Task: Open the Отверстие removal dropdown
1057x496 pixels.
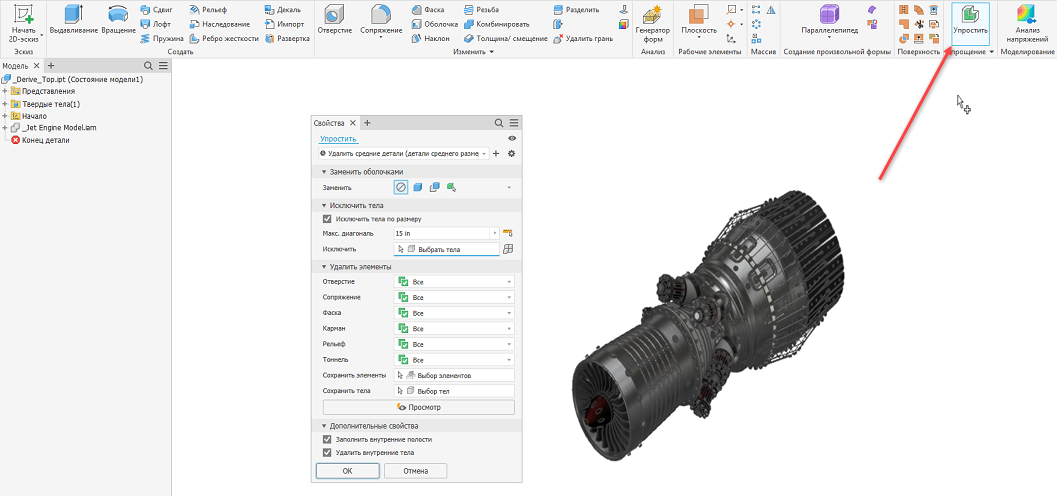Action: [454, 282]
